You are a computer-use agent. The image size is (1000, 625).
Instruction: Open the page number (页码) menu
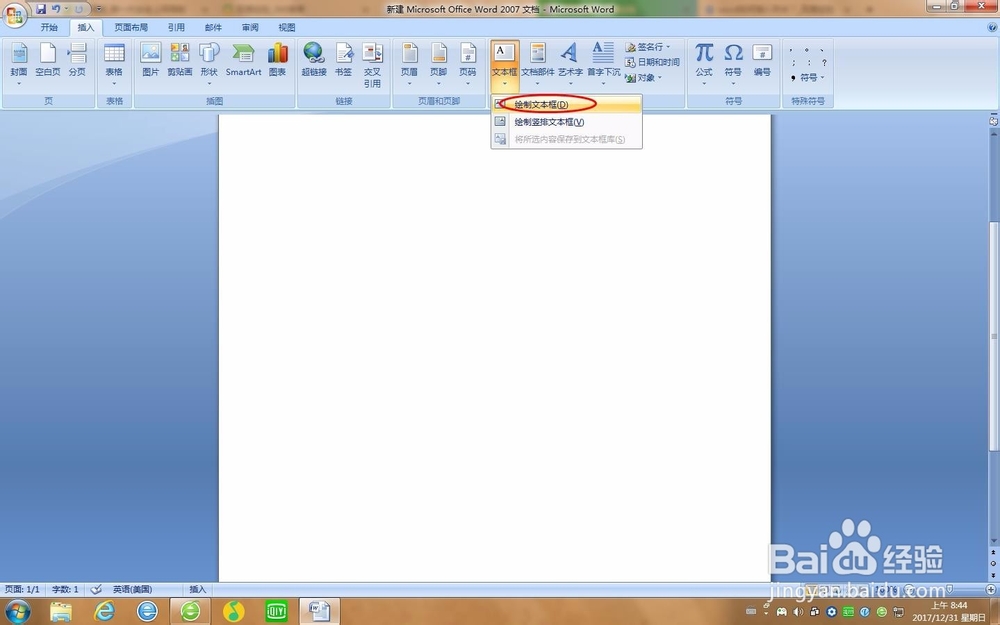coord(468,64)
